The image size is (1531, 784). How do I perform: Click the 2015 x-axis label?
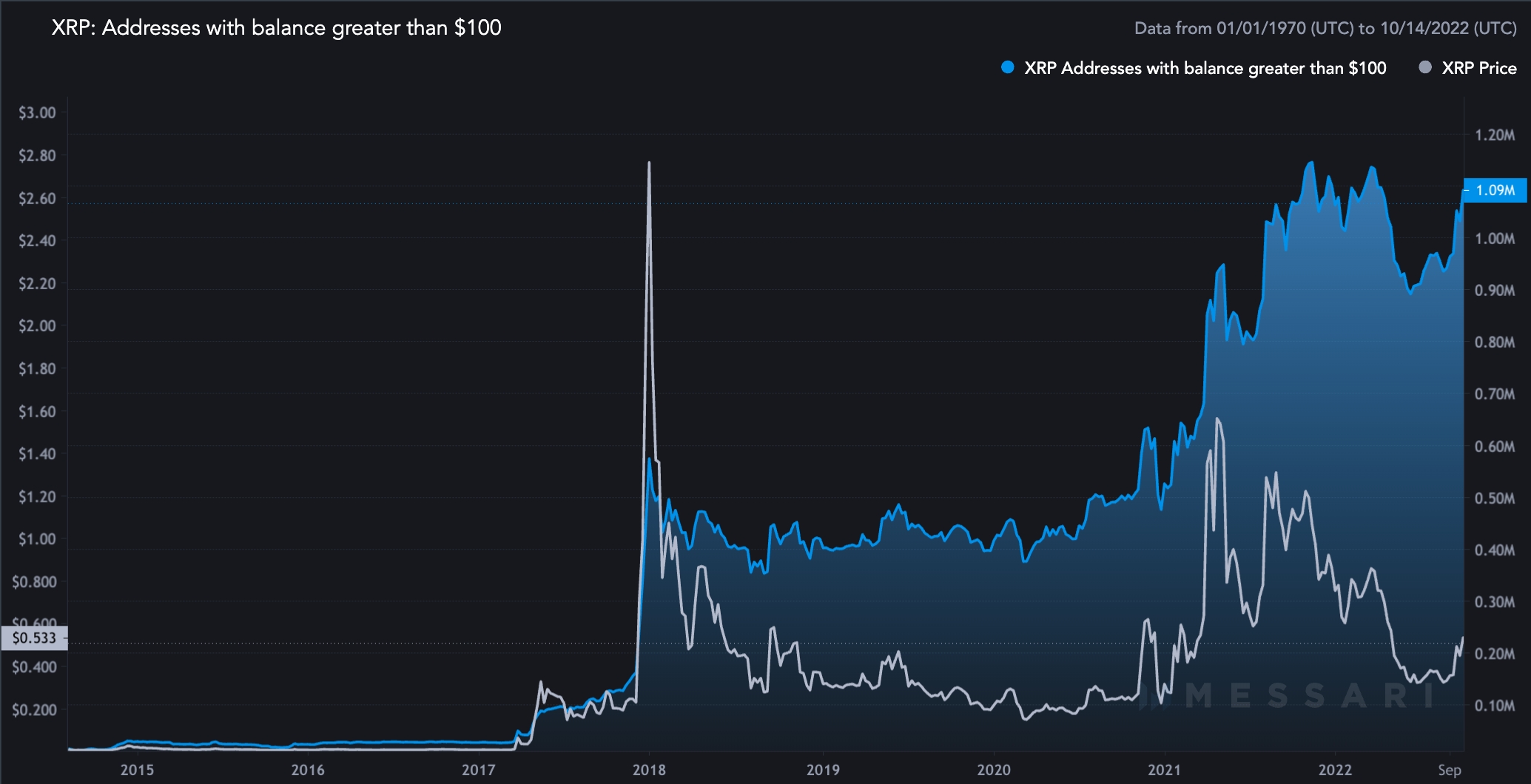click(x=138, y=770)
